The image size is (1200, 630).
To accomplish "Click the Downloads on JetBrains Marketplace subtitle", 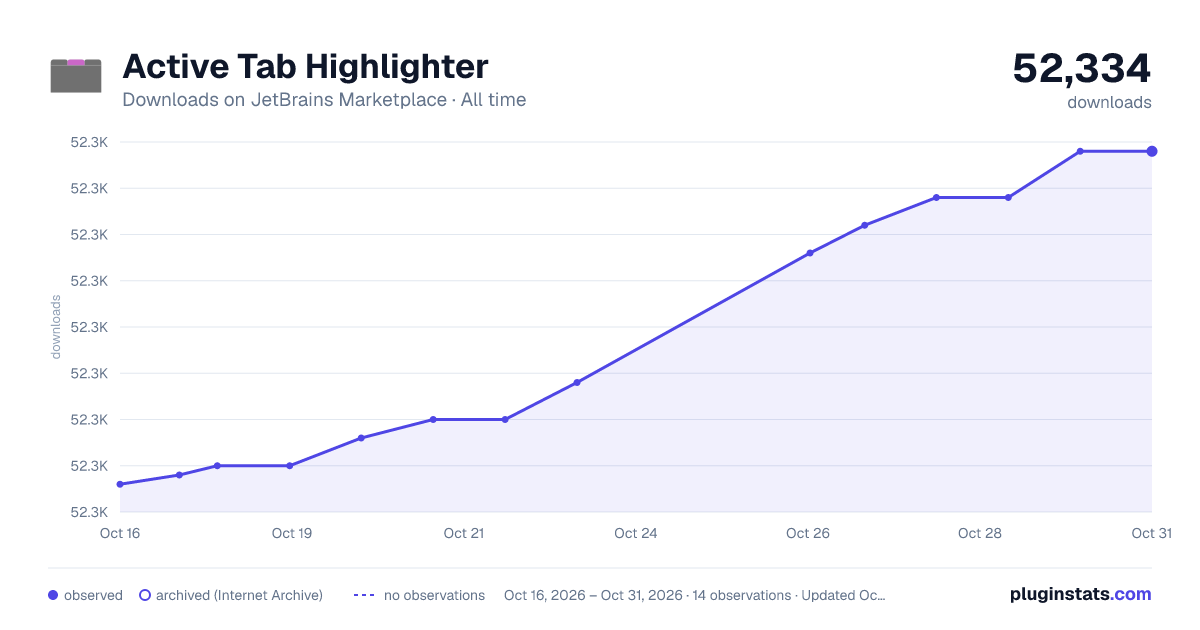I will click(324, 100).
